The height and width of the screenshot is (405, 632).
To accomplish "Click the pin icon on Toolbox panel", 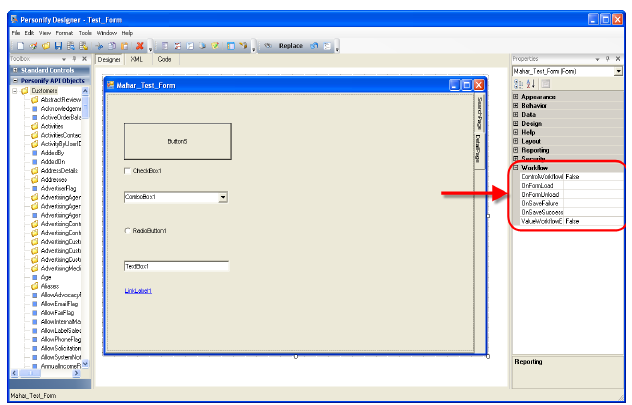I will point(74,59).
